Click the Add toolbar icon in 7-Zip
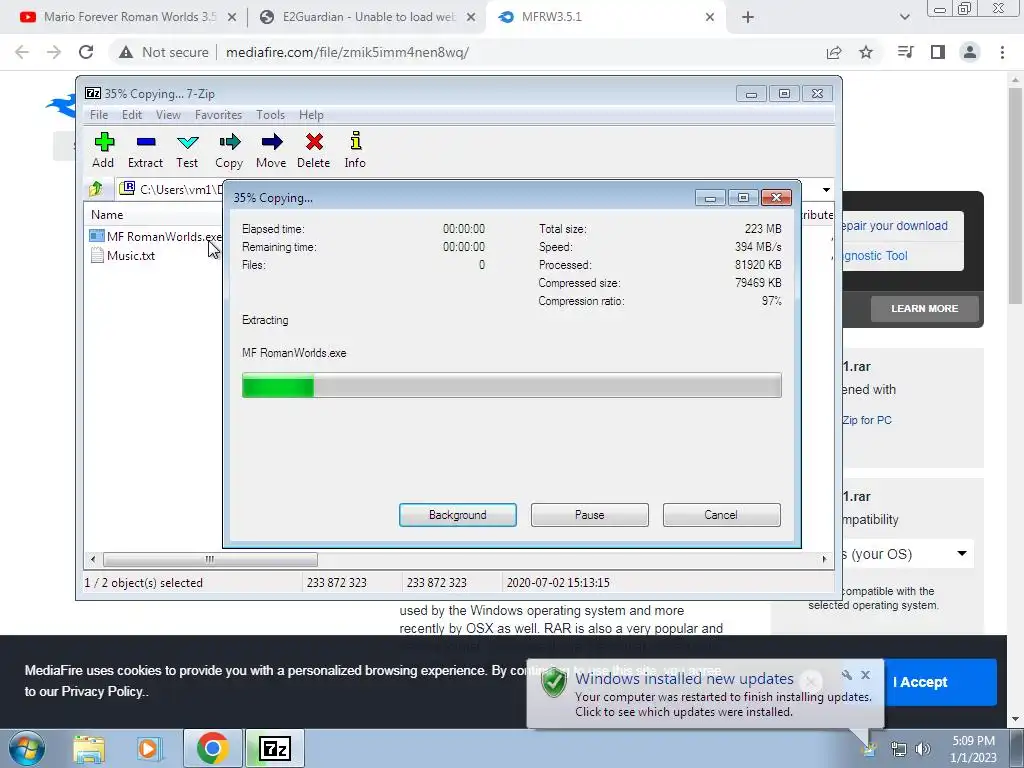The height and width of the screenshot is (768, 1024). 103,150
